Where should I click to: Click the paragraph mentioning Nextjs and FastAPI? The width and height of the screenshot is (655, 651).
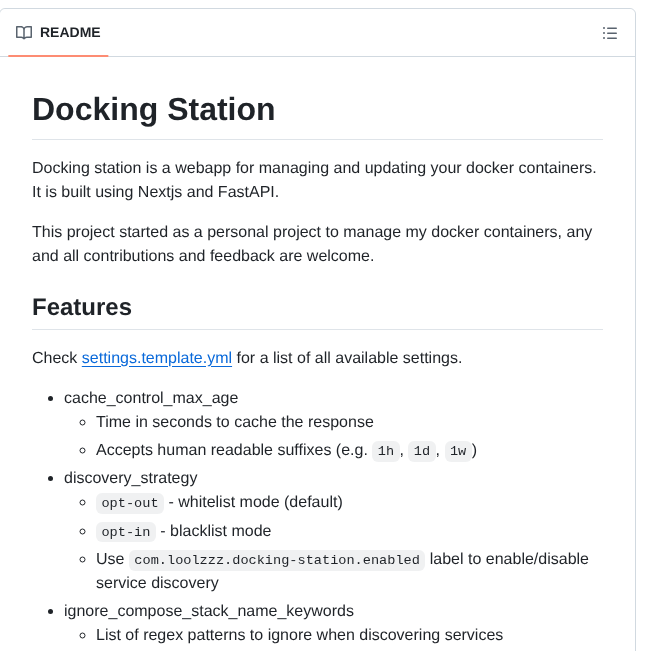[314, 179]
